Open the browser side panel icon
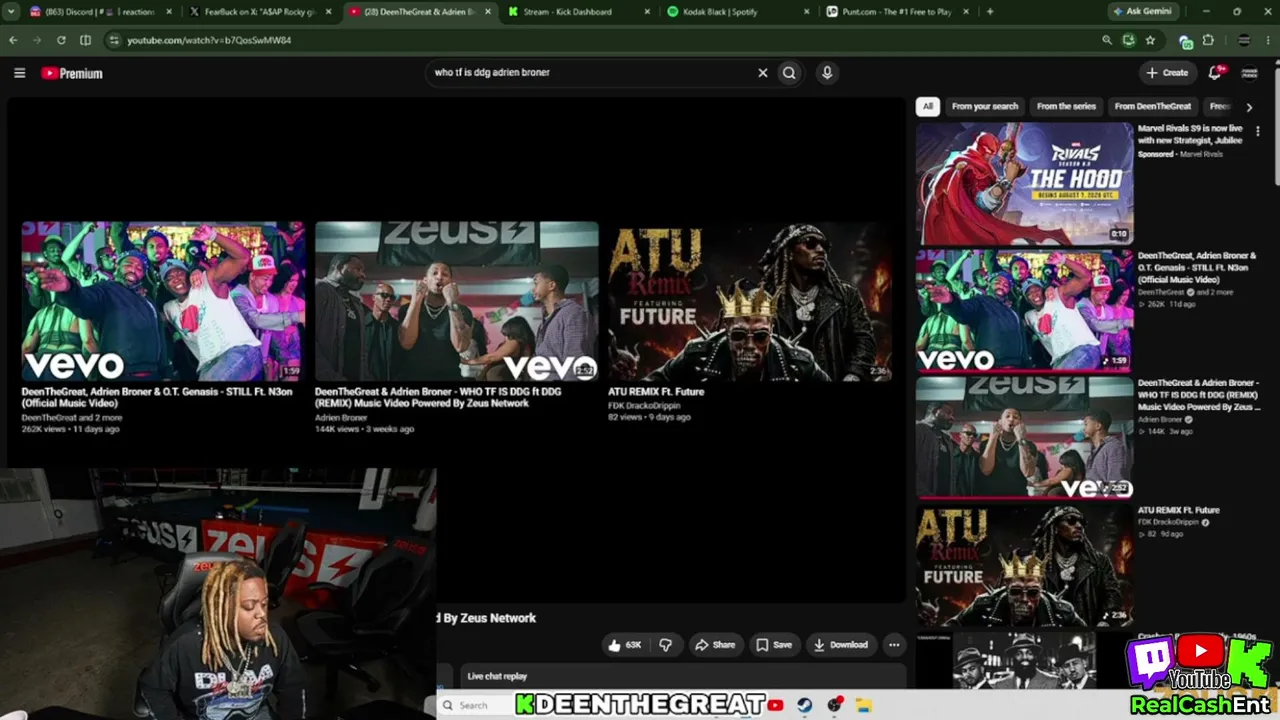The width and height of the screenshot is (1280, 720). (85, 40)
